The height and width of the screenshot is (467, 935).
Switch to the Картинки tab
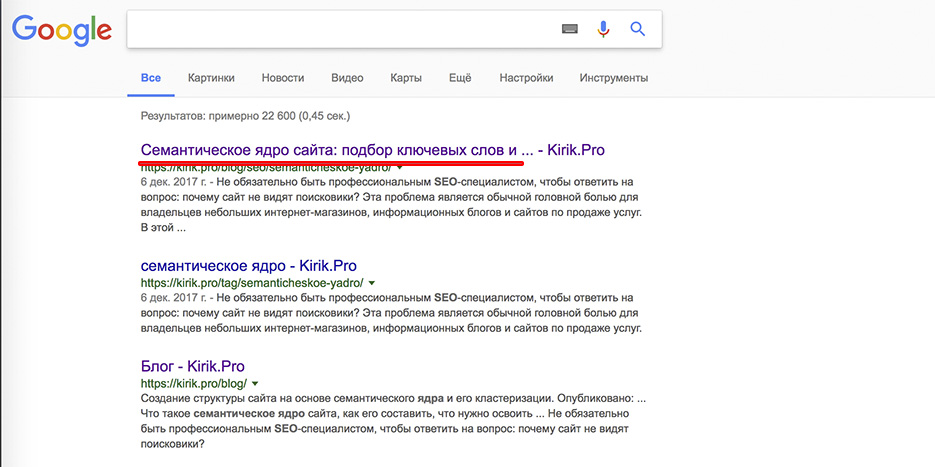point(211,78)
